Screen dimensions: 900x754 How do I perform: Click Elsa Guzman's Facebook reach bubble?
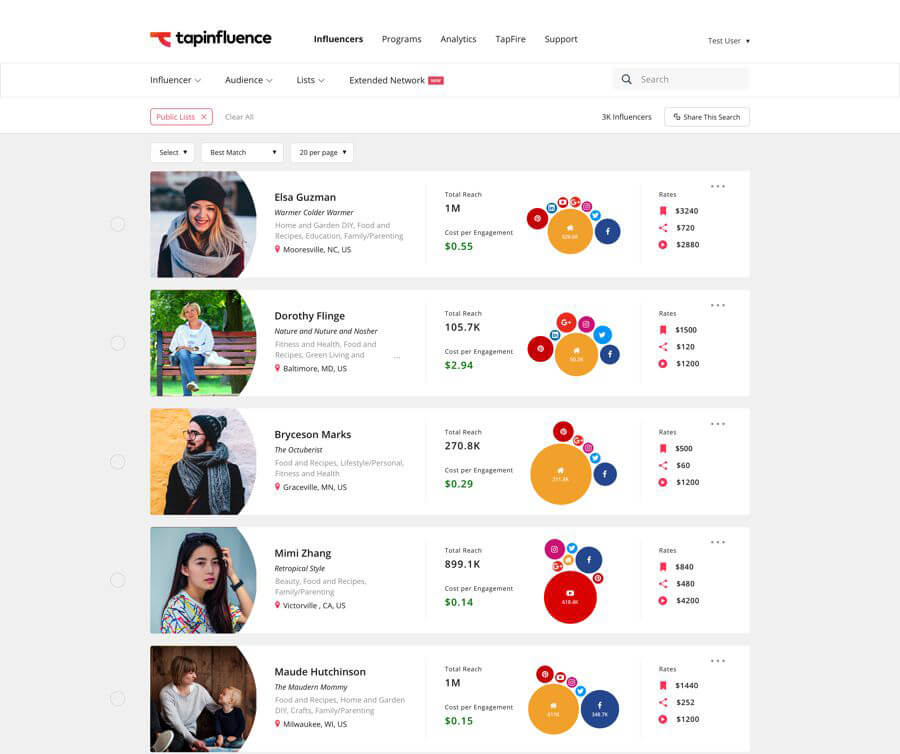[x=607, y=232]
